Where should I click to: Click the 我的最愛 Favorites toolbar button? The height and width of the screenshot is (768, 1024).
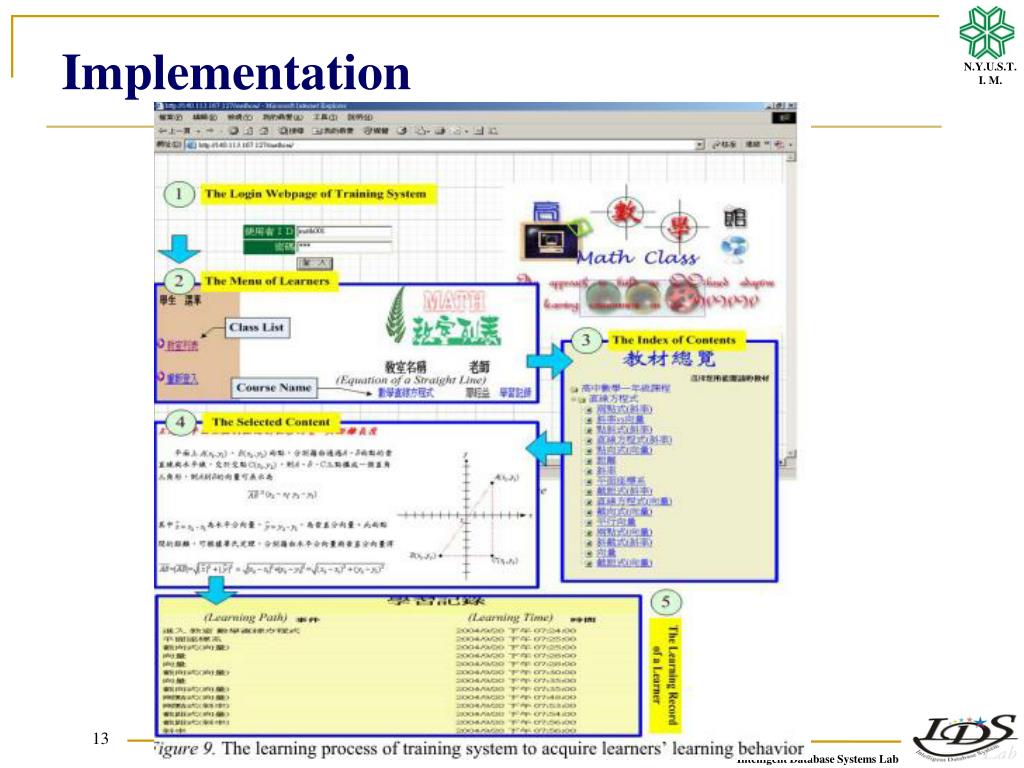click(x=332, y=131)
